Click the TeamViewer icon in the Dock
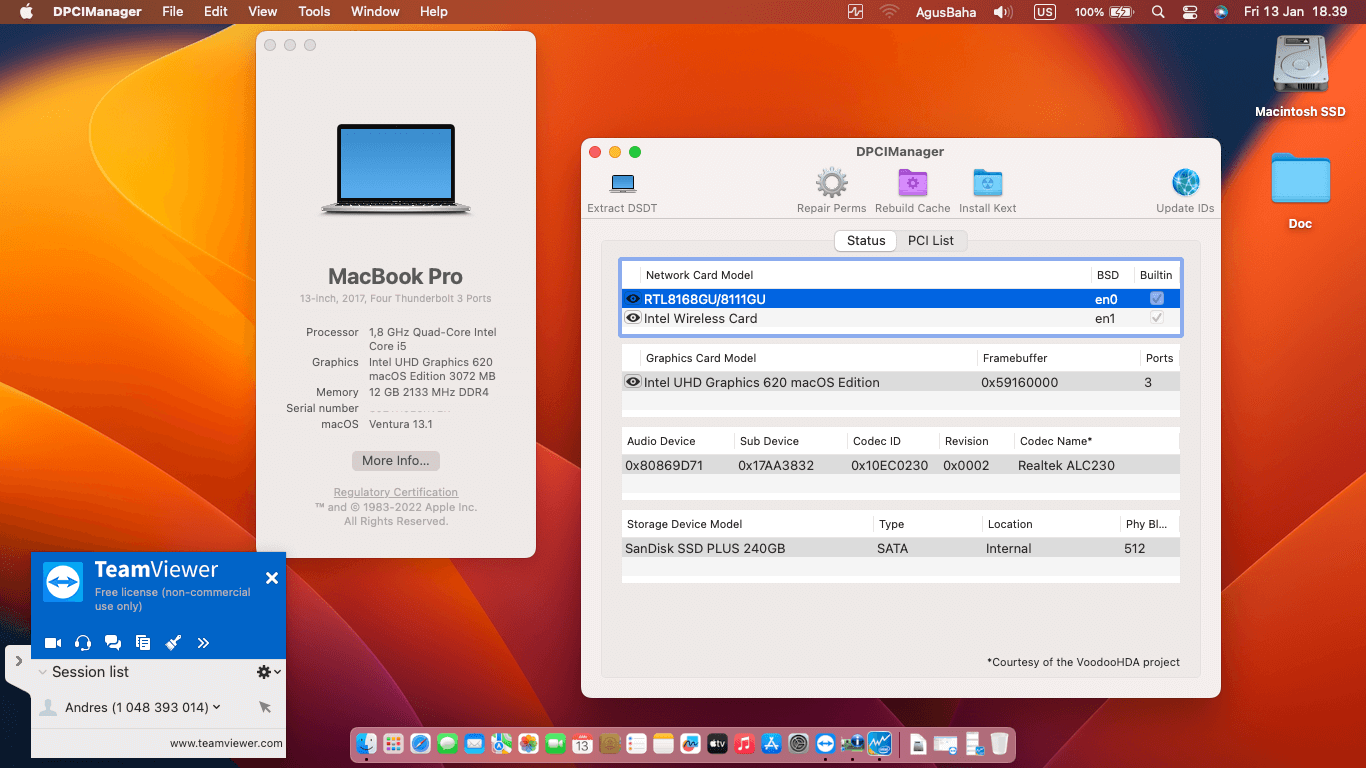This screenshot has width=1366, height=768. (x=825, y=744)
